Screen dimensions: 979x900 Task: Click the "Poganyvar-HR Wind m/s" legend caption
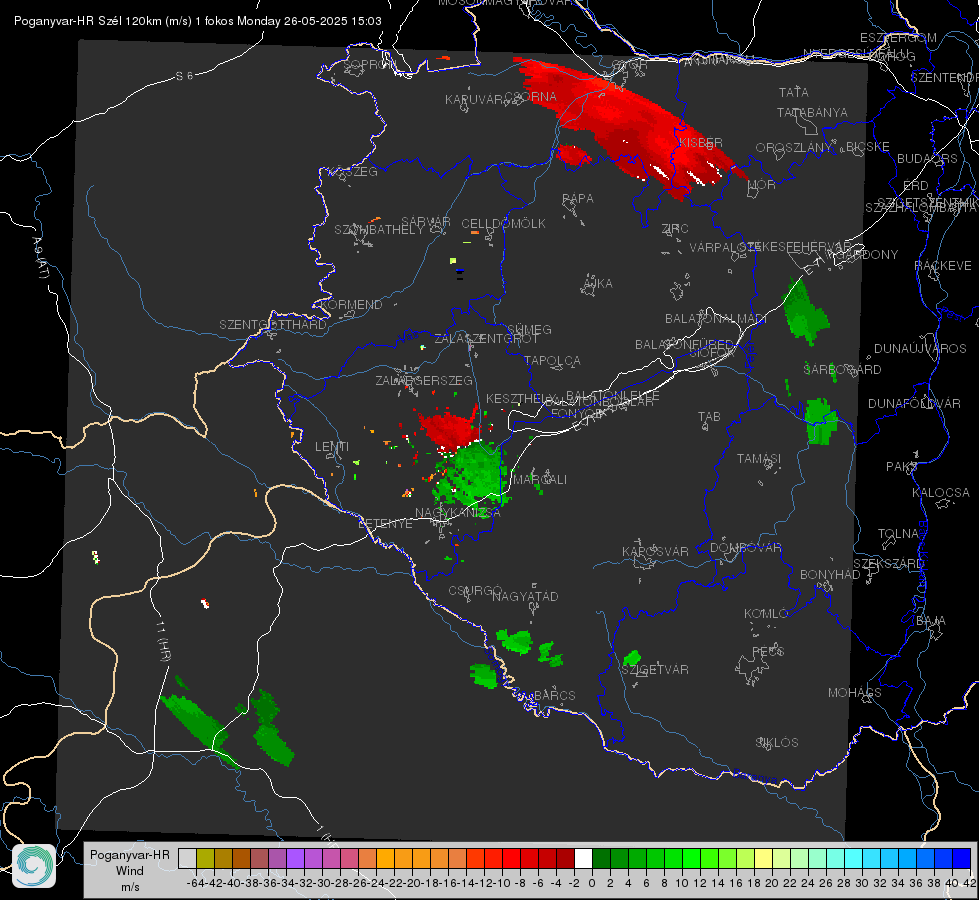point(130,870)
